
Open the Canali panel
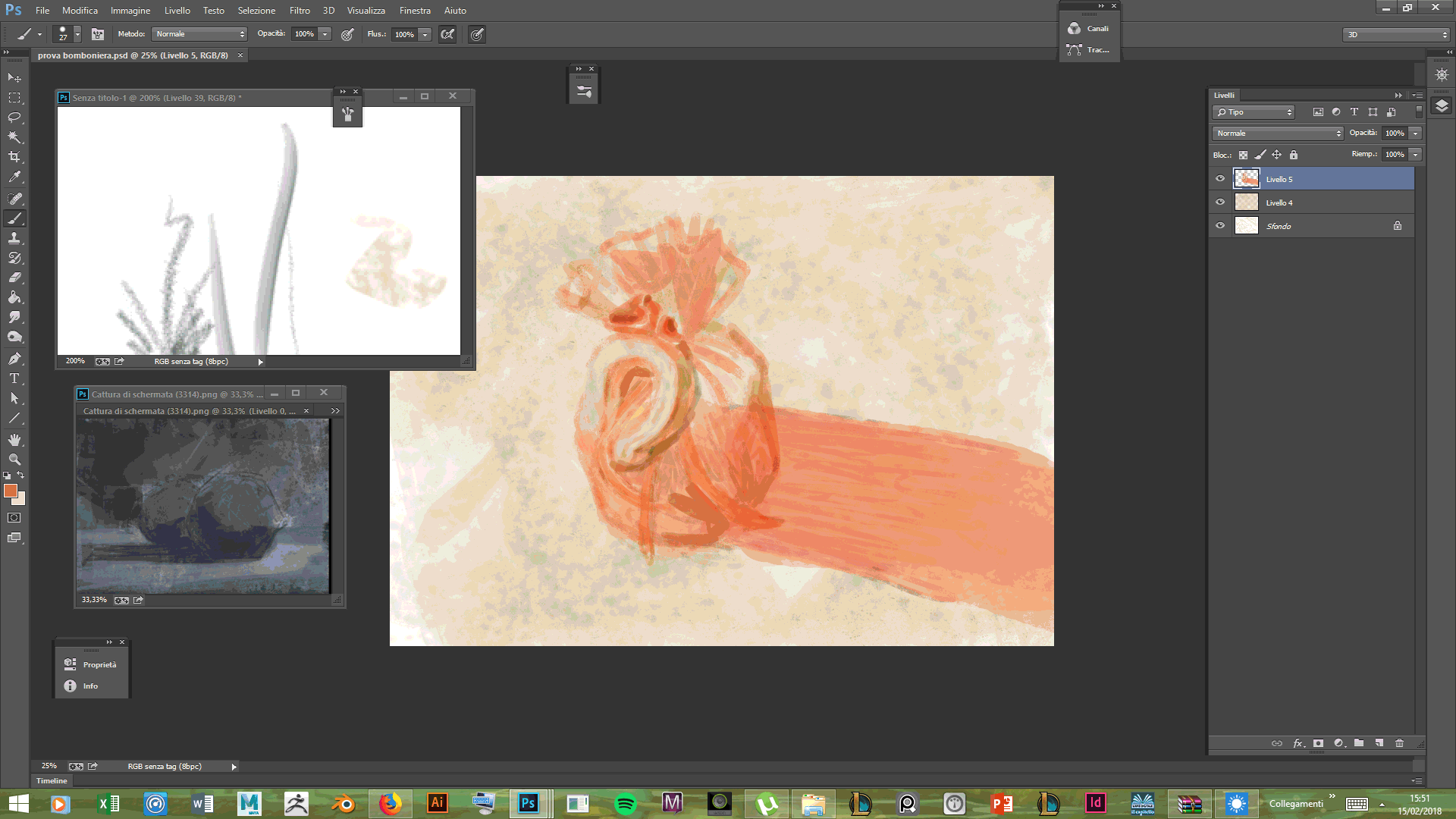(1089, 29)
